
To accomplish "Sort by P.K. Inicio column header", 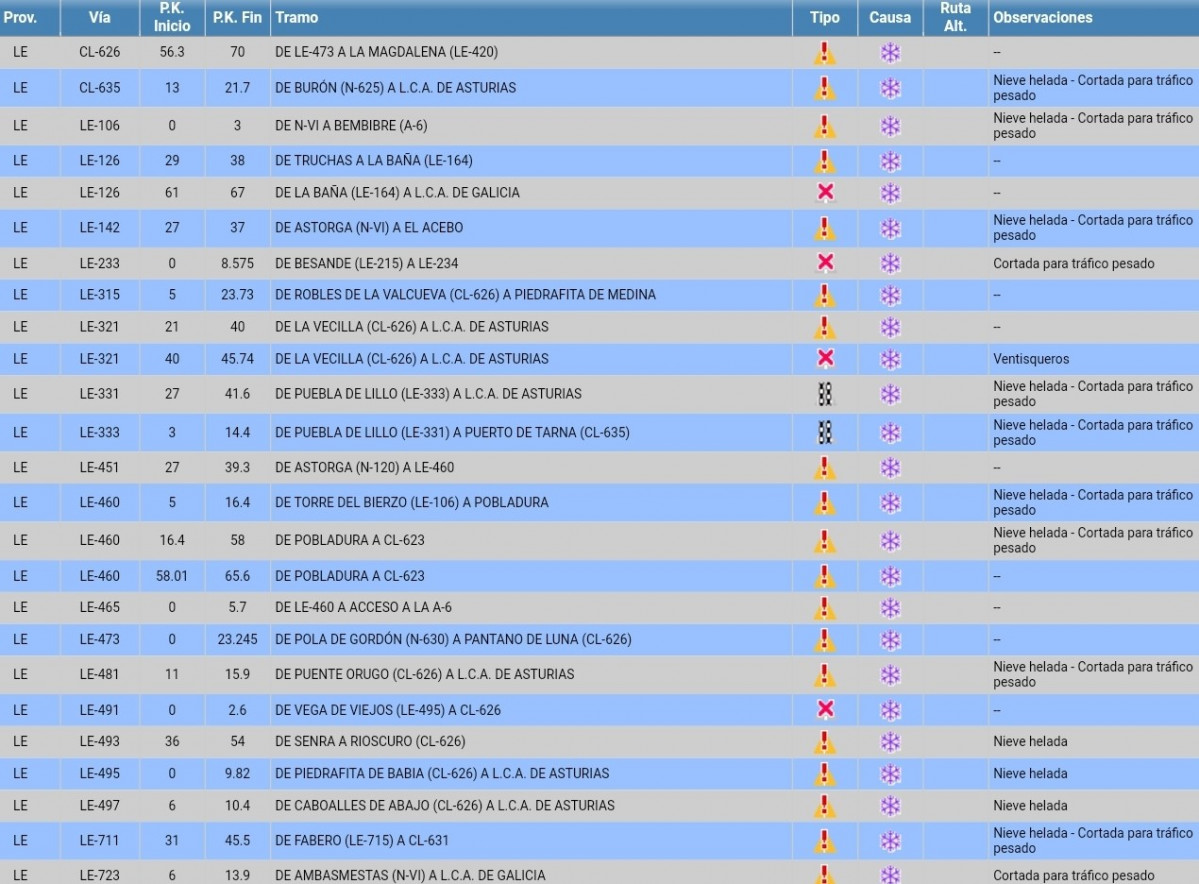I will click(x=172, y=18).
